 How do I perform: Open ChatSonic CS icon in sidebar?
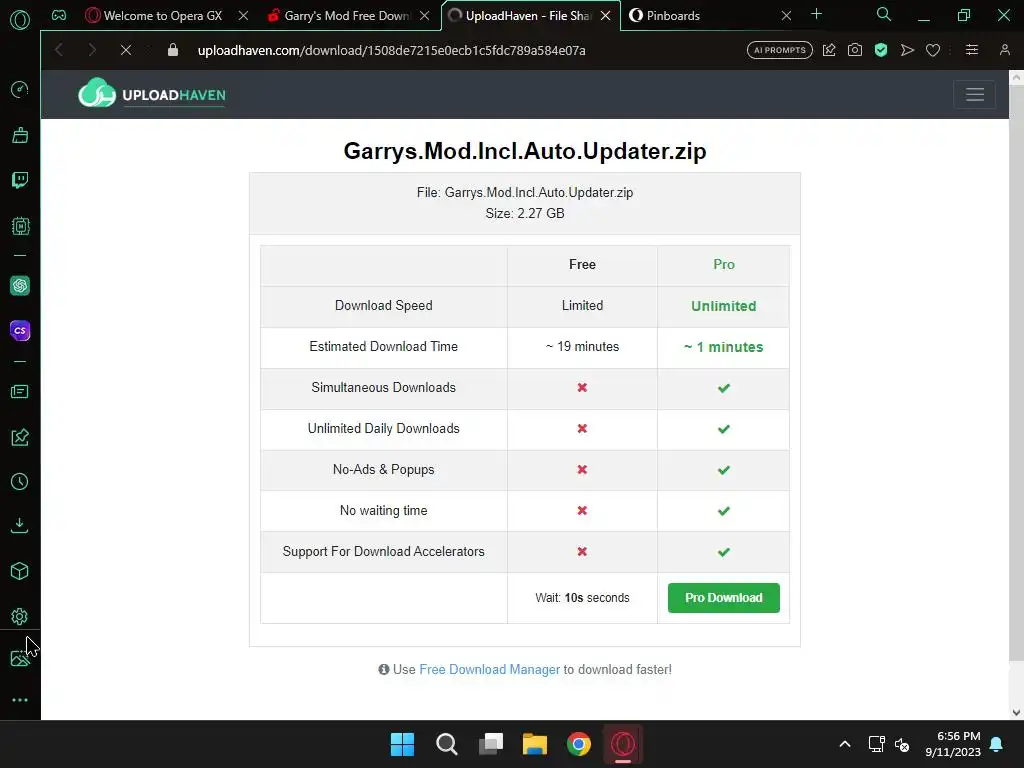(20, 330)
